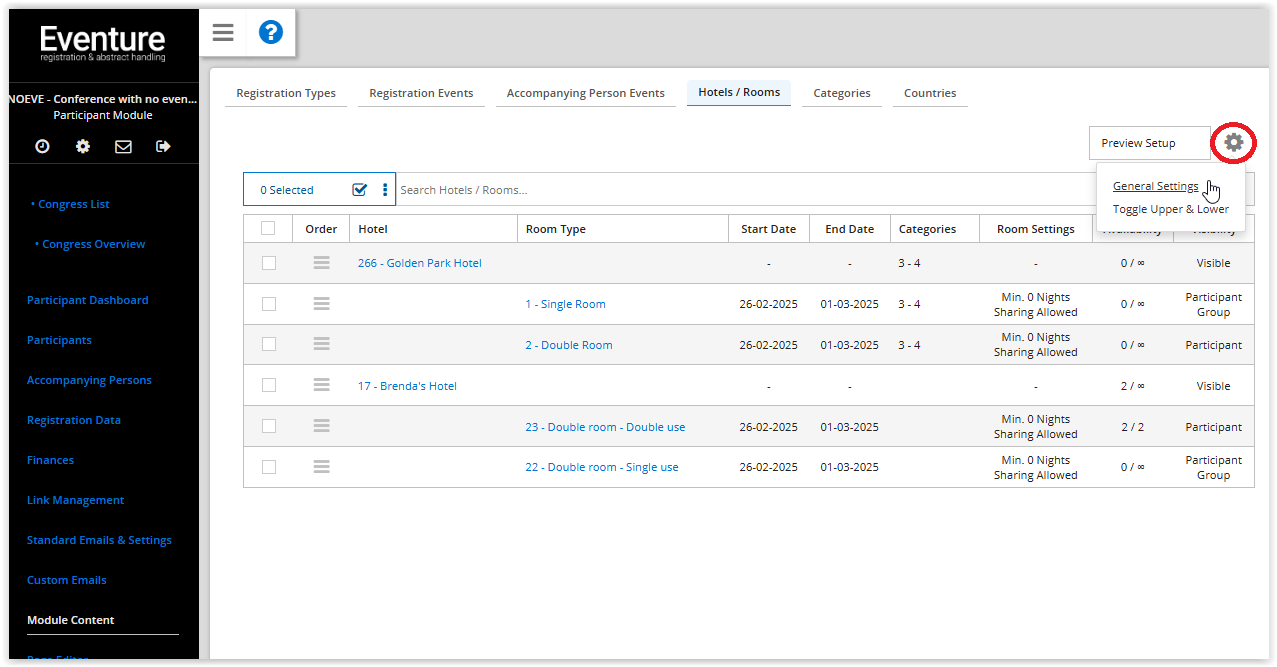Tick the checkbox for Single Room row

coord(268,304)
